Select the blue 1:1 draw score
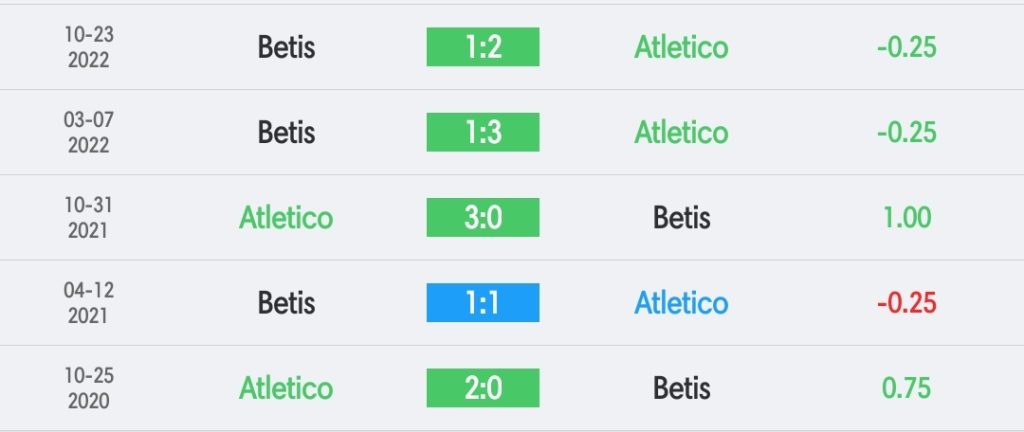 coord(483,303)
